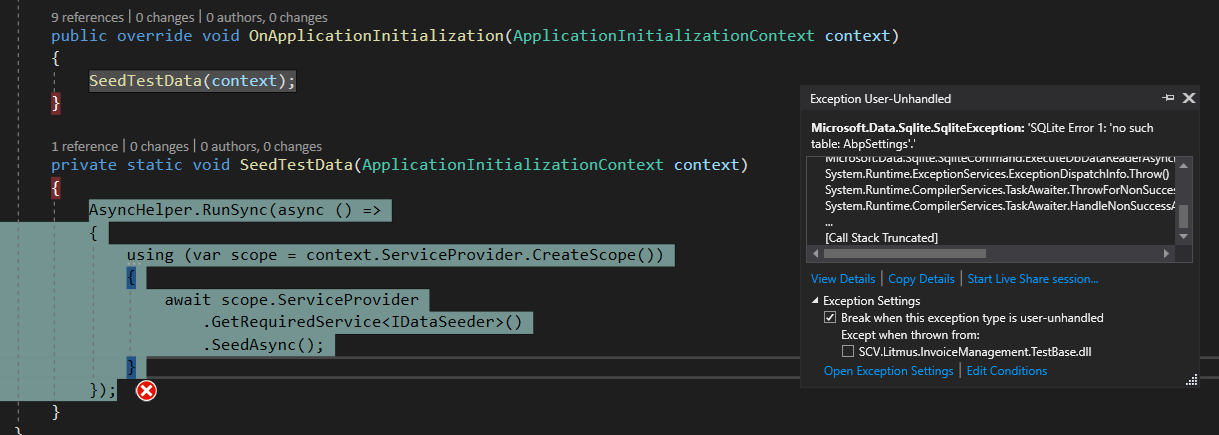The height and width of the screenshot is (435, 1219).
Task: Pin the Exception User-Unhandled popup
Action: click(1167, 98)
